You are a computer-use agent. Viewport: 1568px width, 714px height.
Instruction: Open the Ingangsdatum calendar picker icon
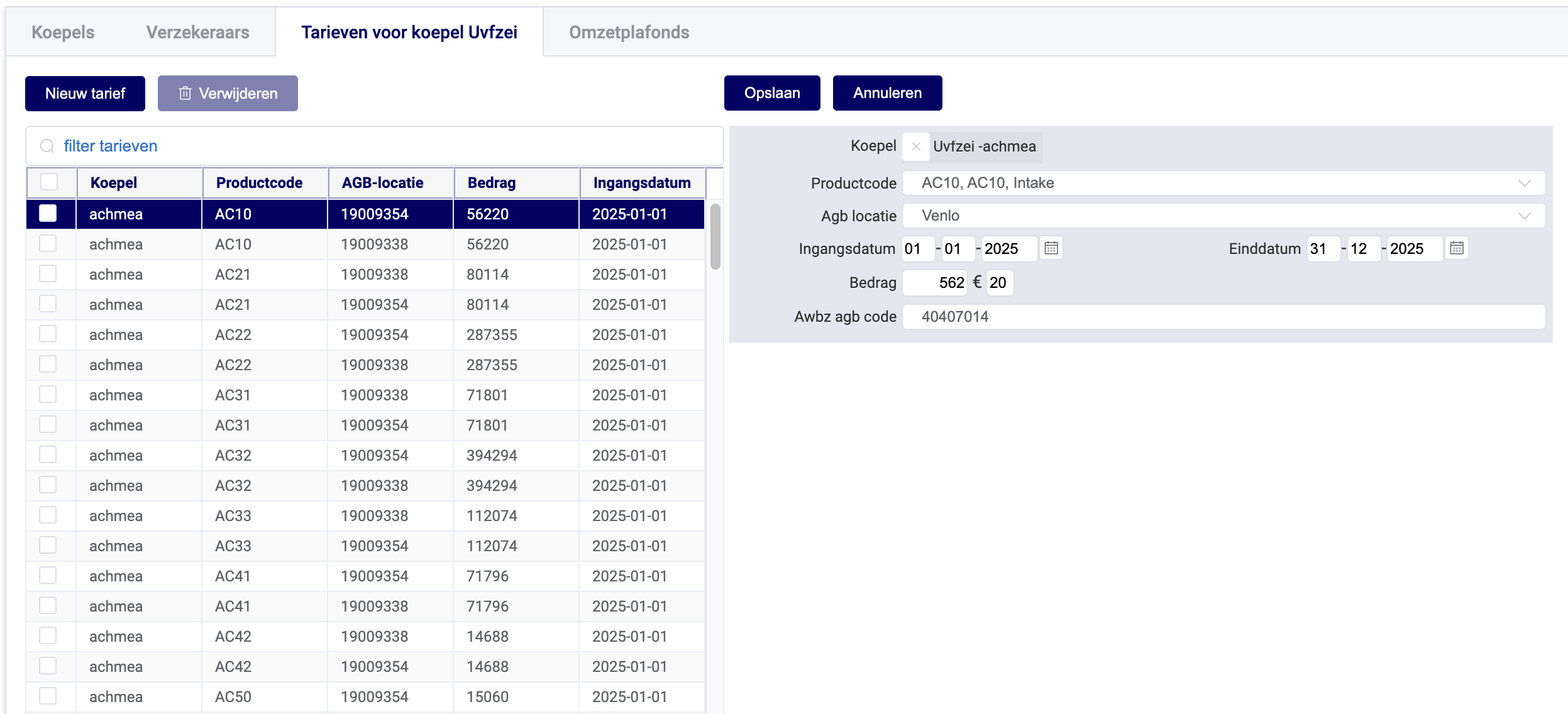click(1051, 248)
